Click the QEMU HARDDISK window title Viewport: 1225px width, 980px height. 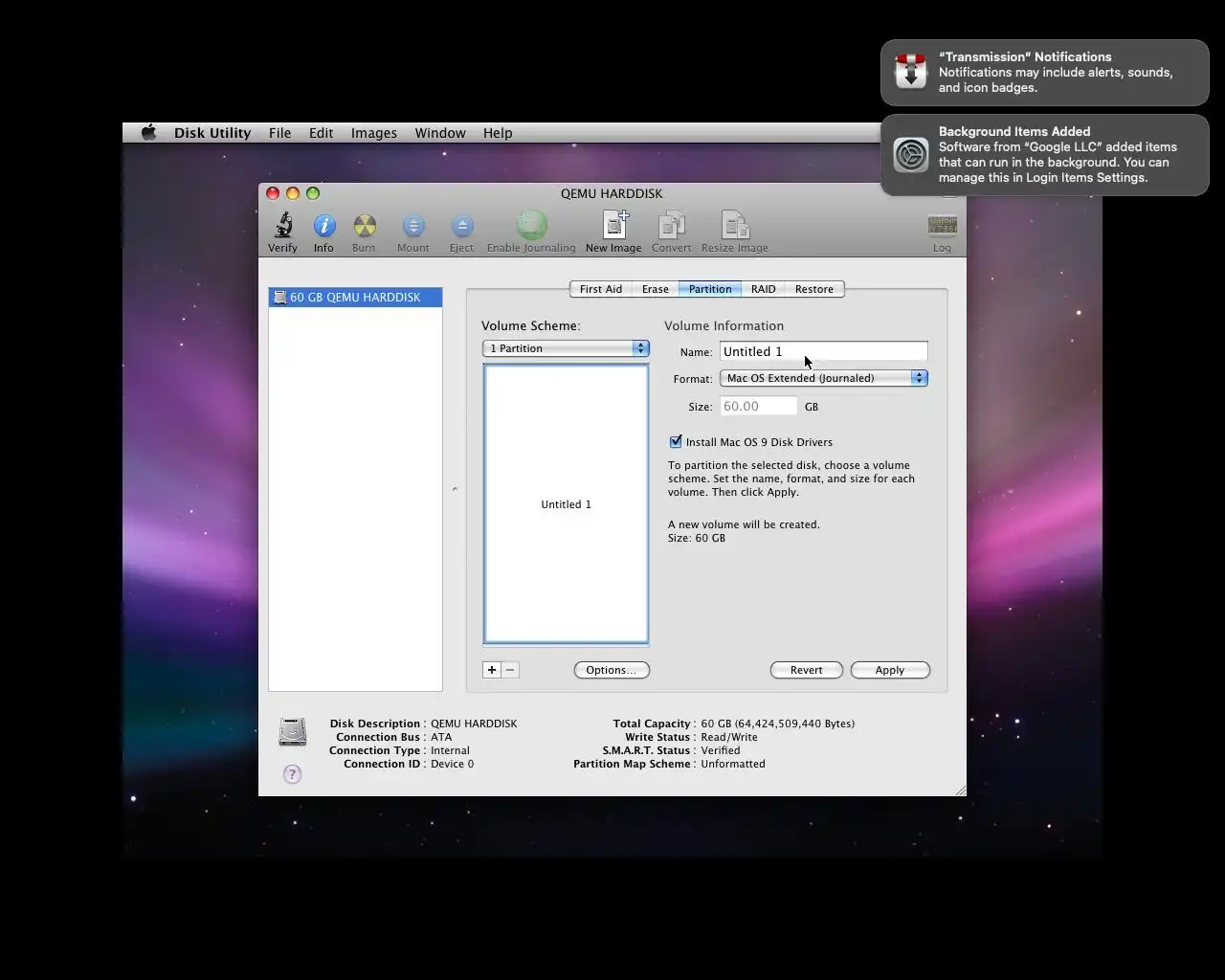coord(612,193)
